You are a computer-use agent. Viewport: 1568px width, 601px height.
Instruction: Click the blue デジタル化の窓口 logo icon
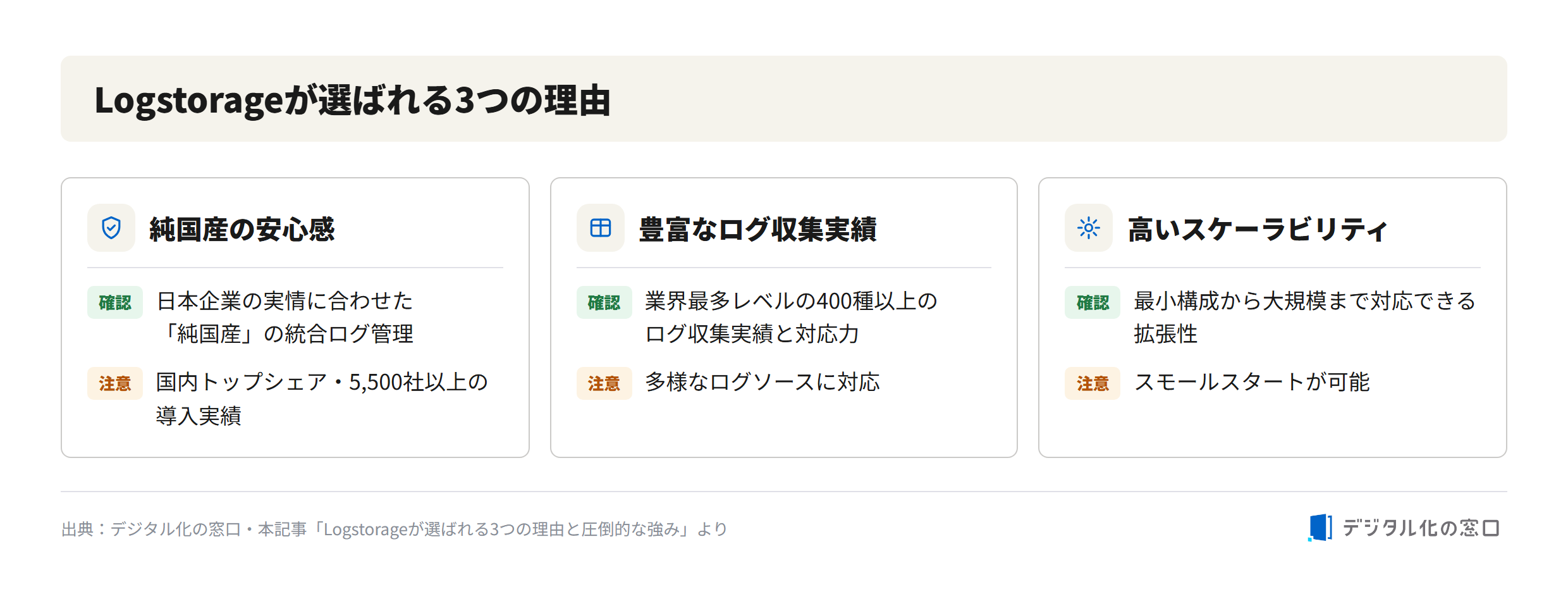(1320, 528)
